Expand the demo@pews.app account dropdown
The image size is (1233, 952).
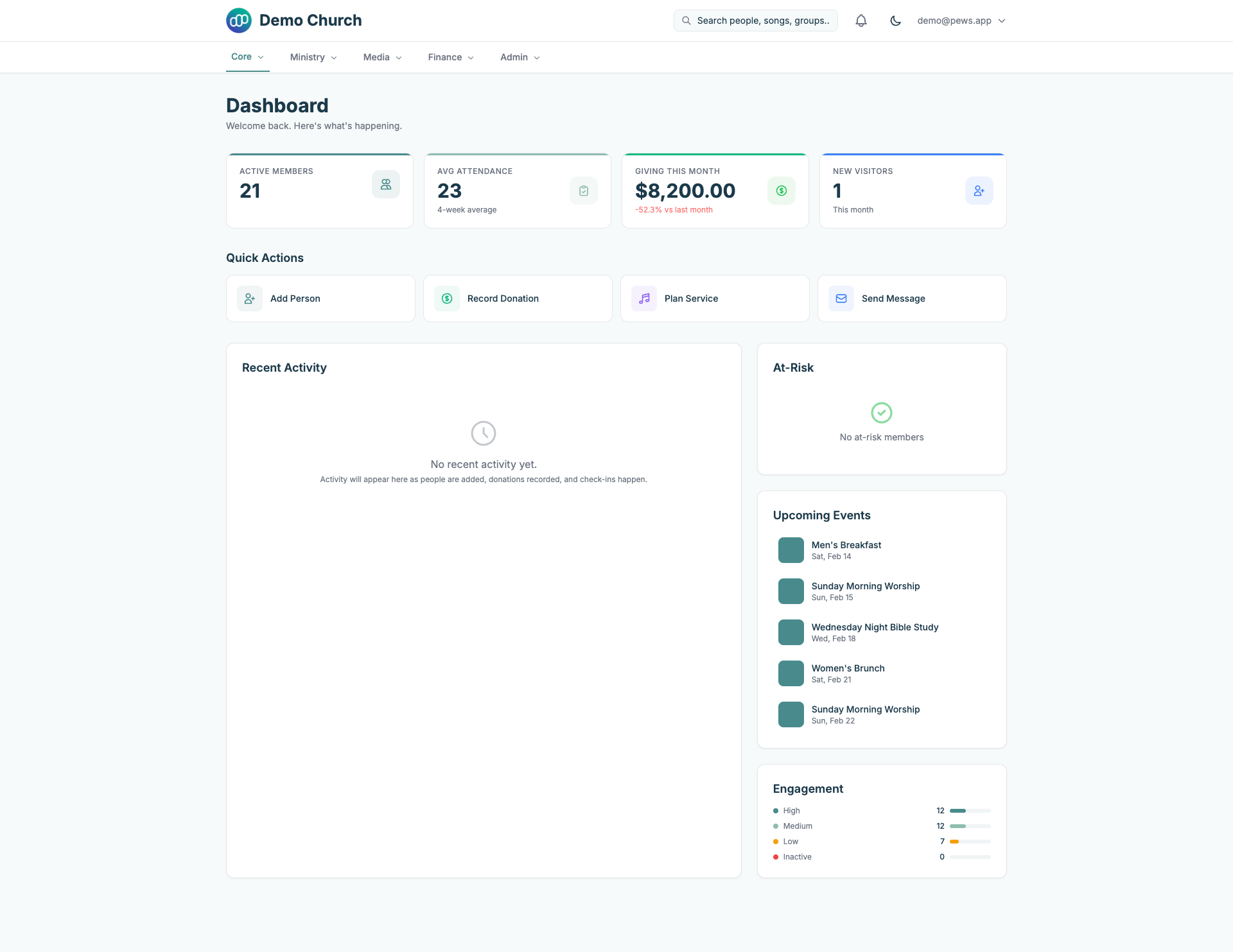961,20
